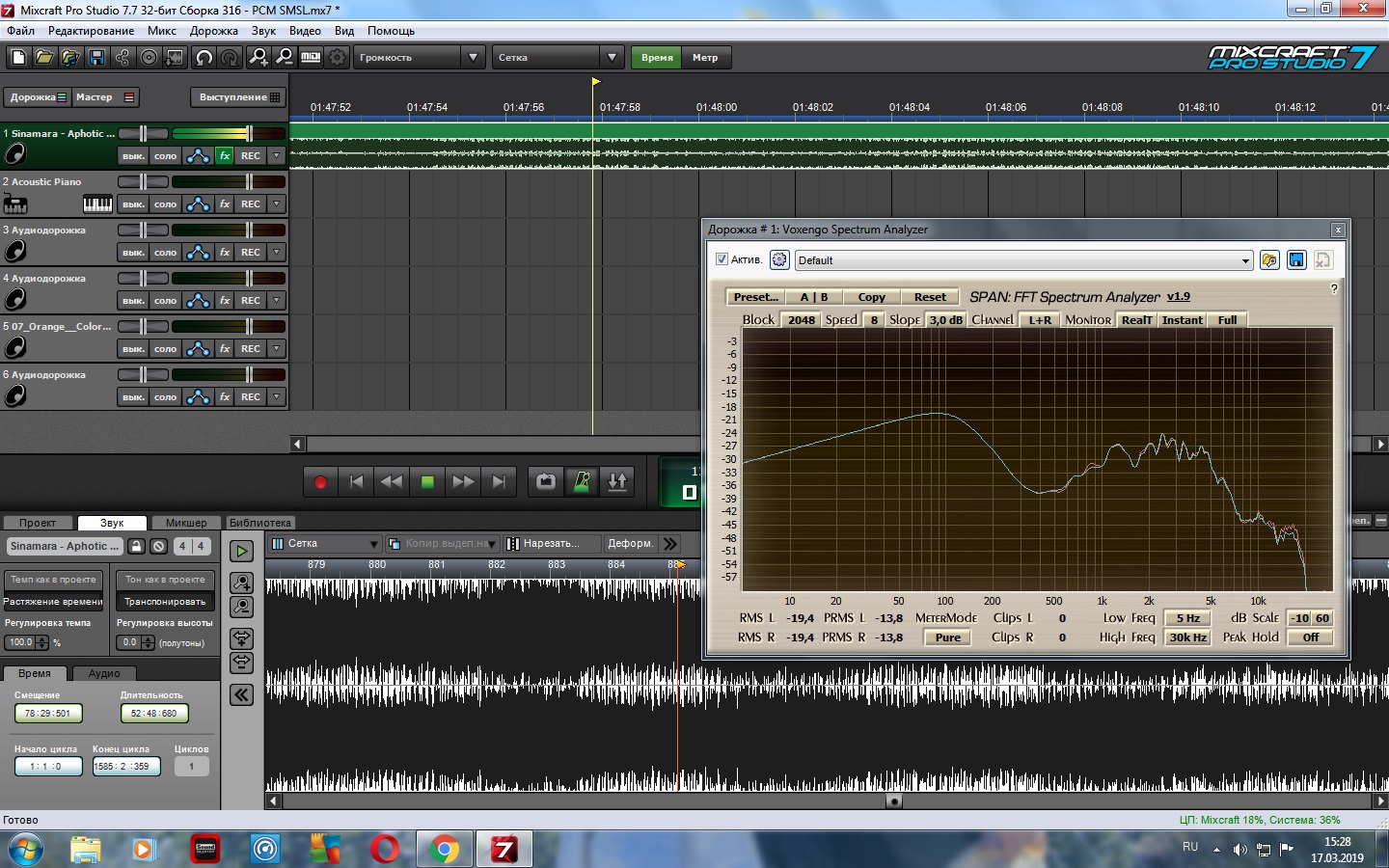Click the Acoustic Piano keyboard instrument icon
The width and height of the screenshot is (1389, 868).
pyautogui.click(x=97, y=203)
